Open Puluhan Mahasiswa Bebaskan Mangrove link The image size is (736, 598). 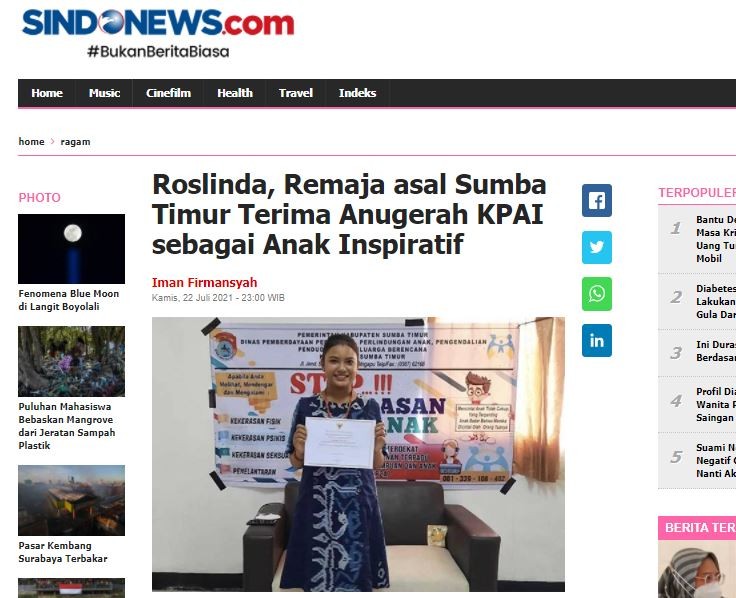(x=67, y=426)
